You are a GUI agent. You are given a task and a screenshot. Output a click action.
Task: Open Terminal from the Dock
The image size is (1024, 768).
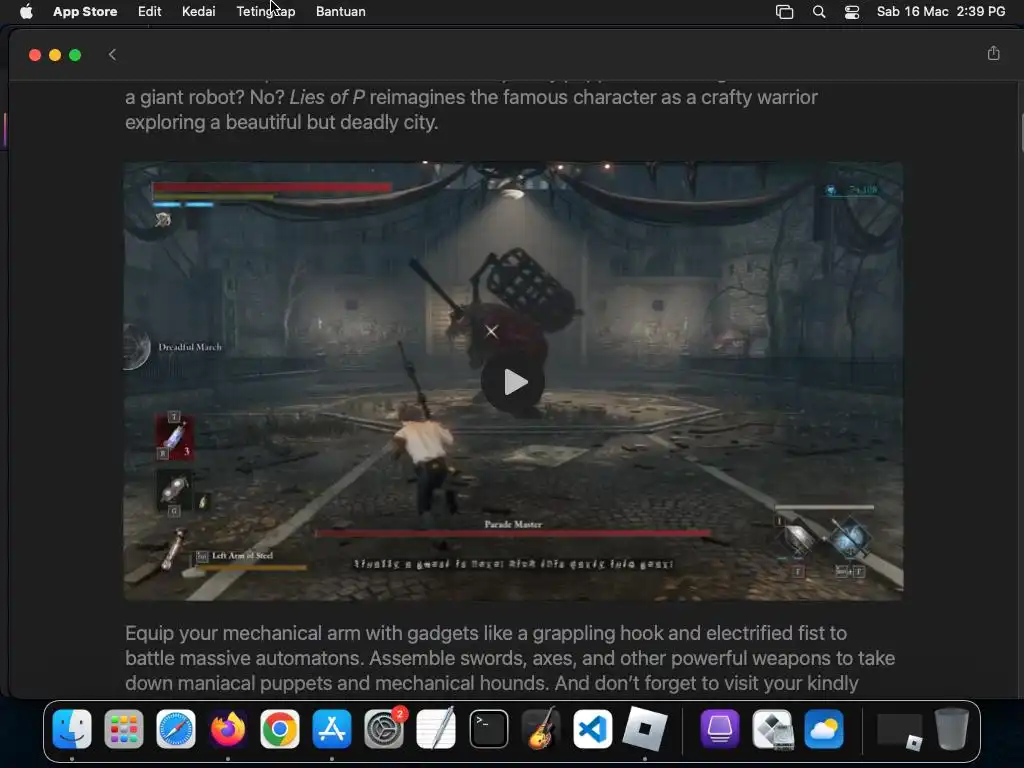[x=488, y=729]
